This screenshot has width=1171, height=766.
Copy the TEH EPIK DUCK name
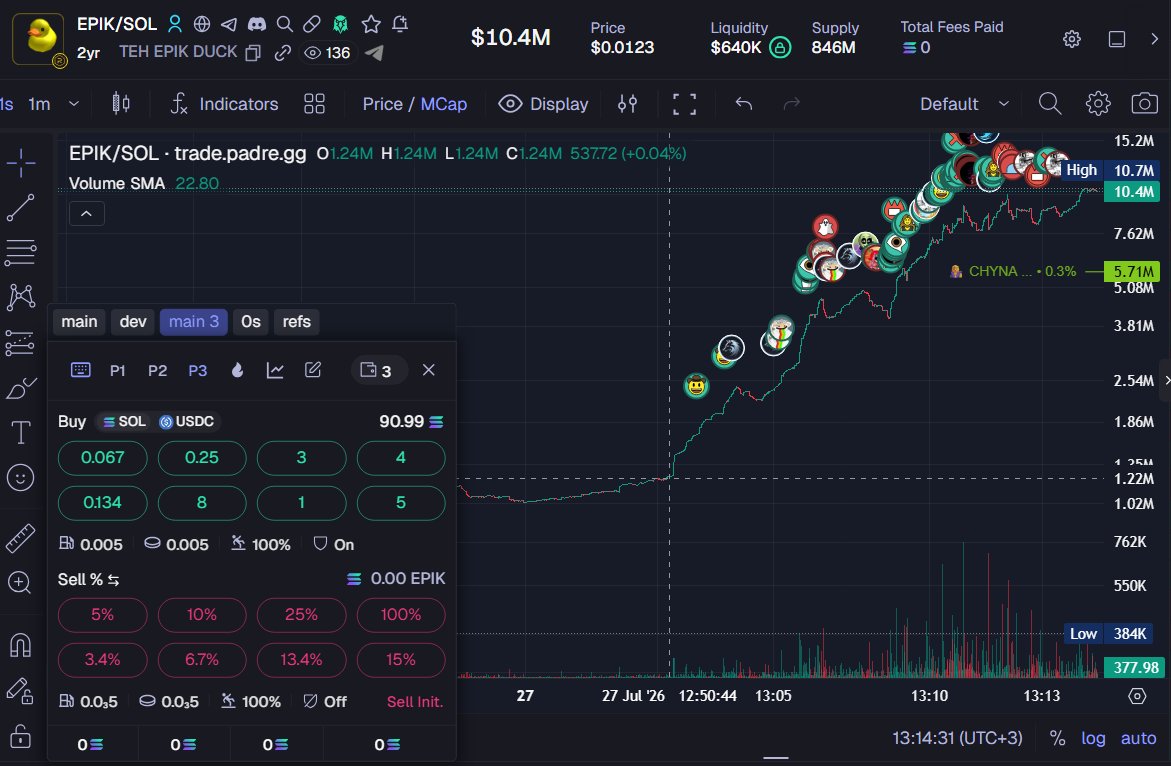253,53
